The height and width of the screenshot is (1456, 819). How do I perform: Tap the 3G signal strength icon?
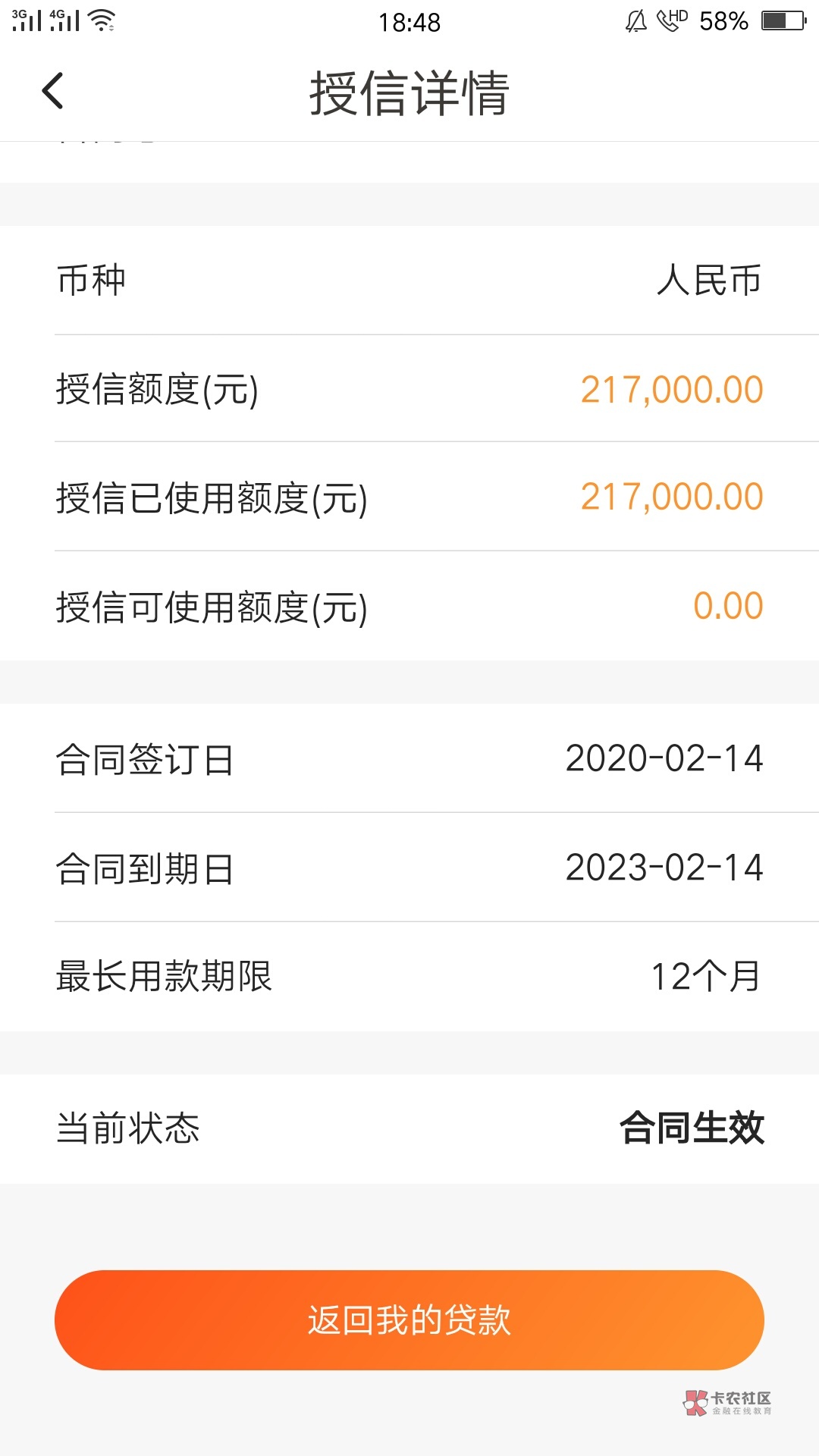pyautogui.click(x=27, y=20)
